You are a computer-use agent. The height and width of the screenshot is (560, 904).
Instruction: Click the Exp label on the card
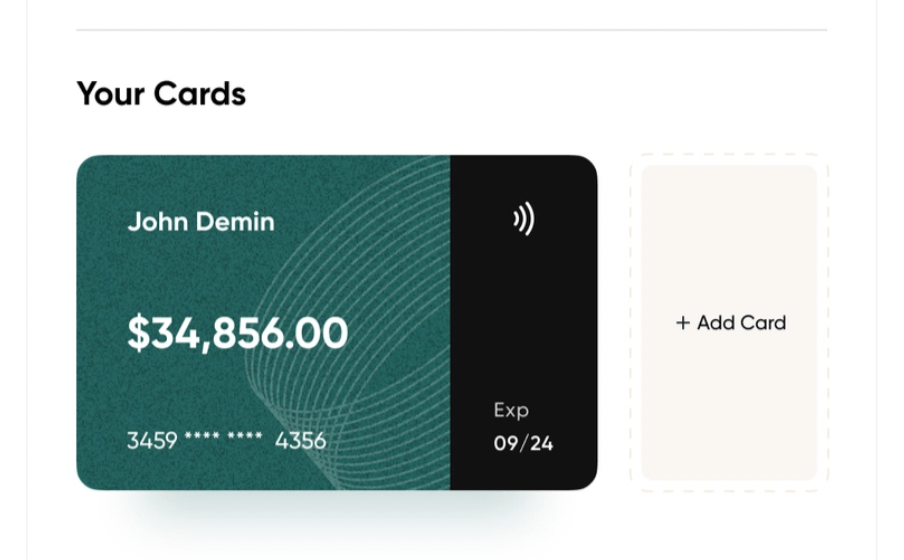click(x=511, y=410)
